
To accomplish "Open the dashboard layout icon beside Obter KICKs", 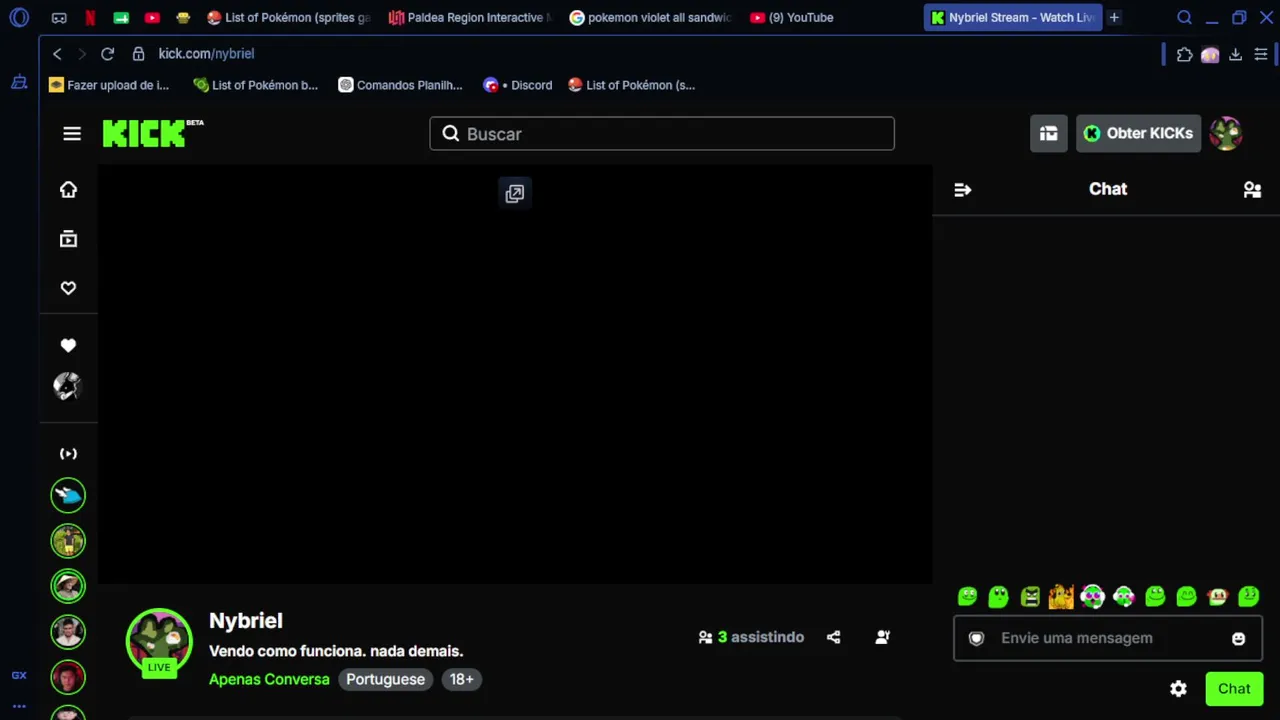I will click(1048, 134).
